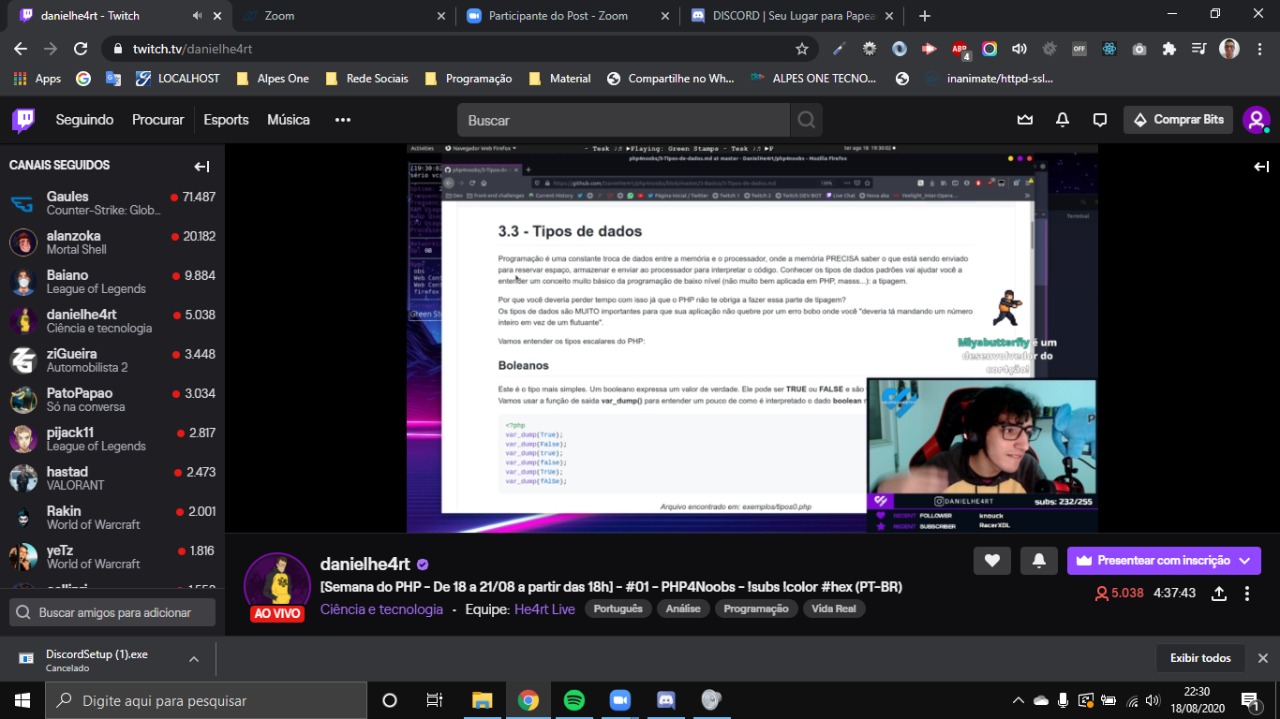
Task: Open Spotify from the taskbar
Action: tap(574, 700)
